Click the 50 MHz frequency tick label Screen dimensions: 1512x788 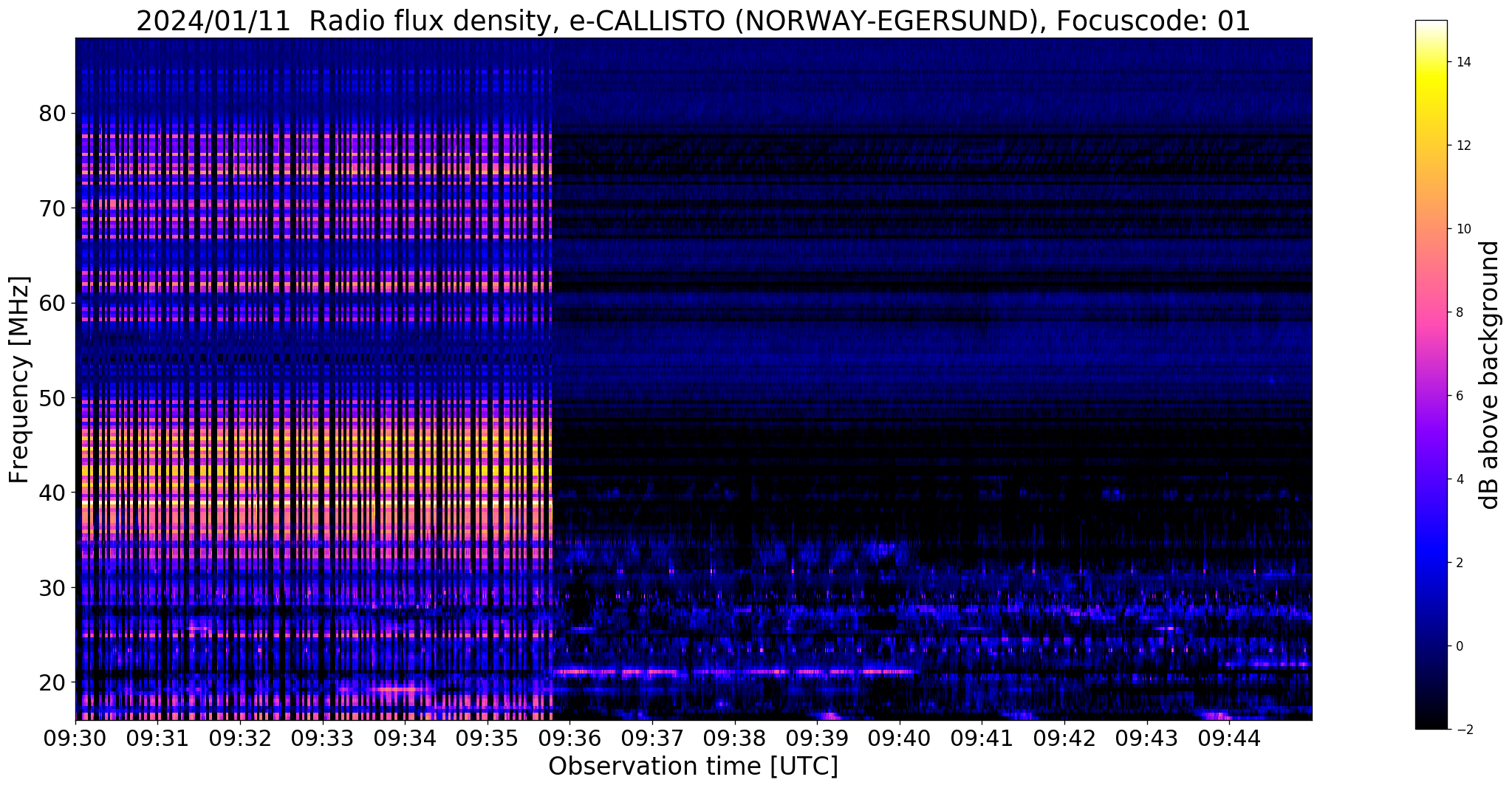(x=52, y=398)
